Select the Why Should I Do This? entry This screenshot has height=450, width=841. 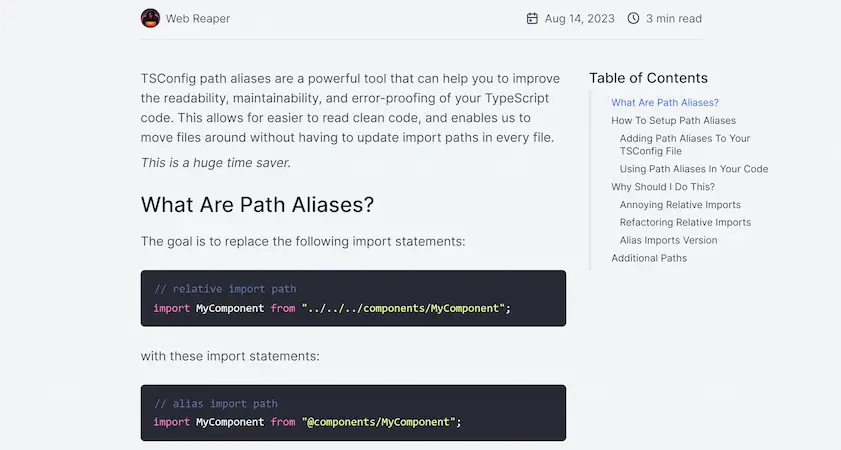663,187
